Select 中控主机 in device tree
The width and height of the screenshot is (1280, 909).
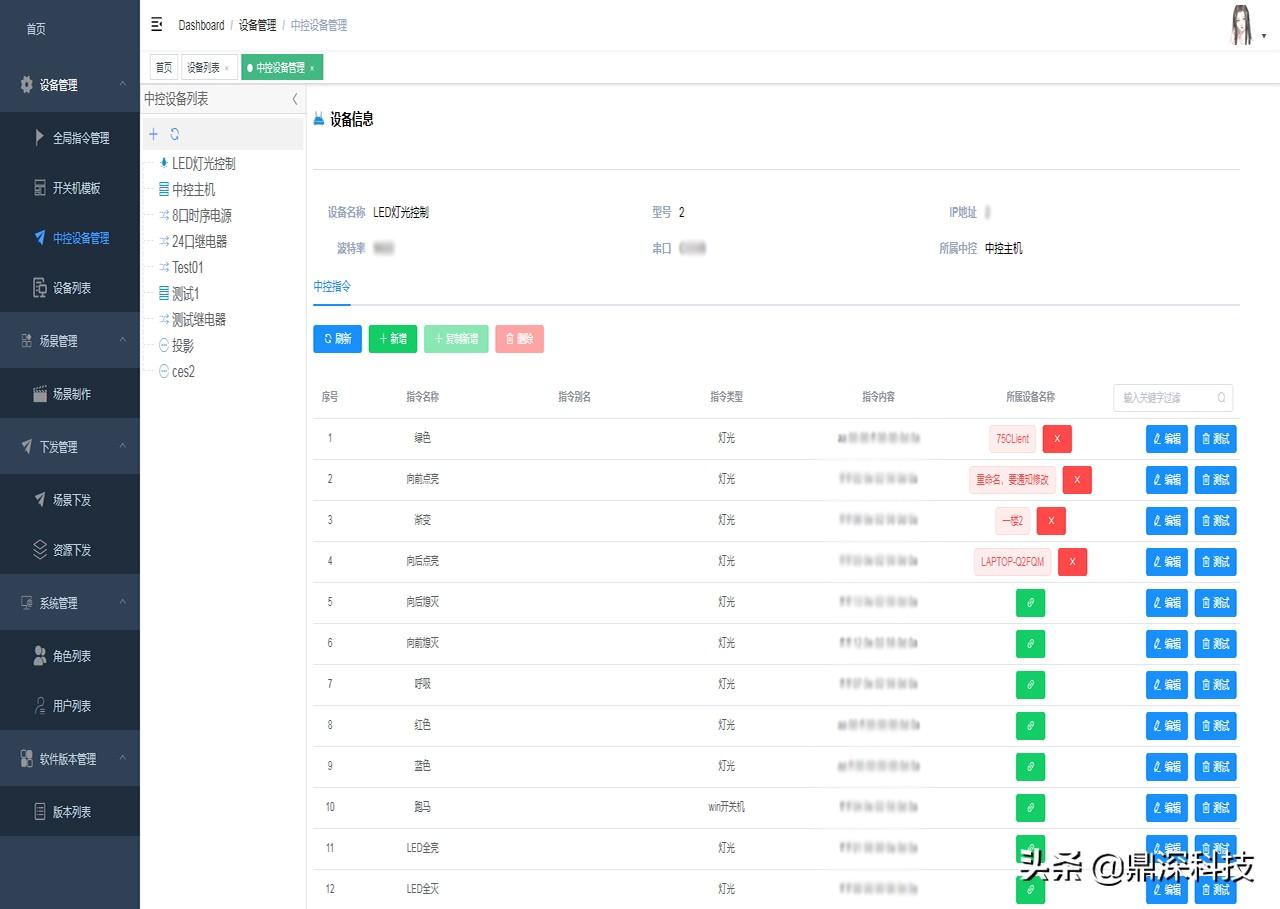click(193, 189)
